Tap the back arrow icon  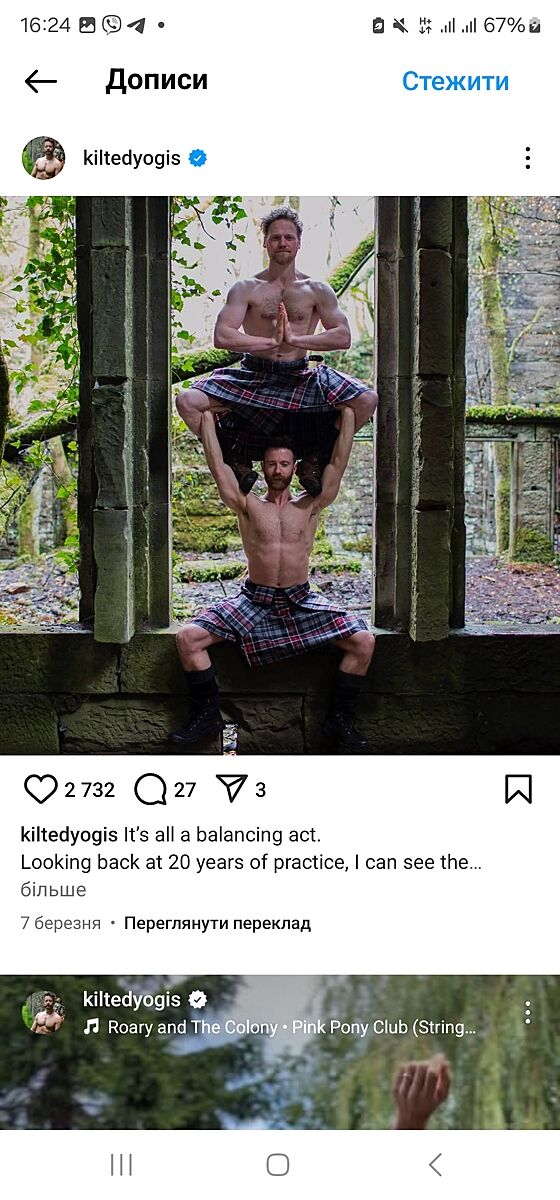tap(41, 81)
